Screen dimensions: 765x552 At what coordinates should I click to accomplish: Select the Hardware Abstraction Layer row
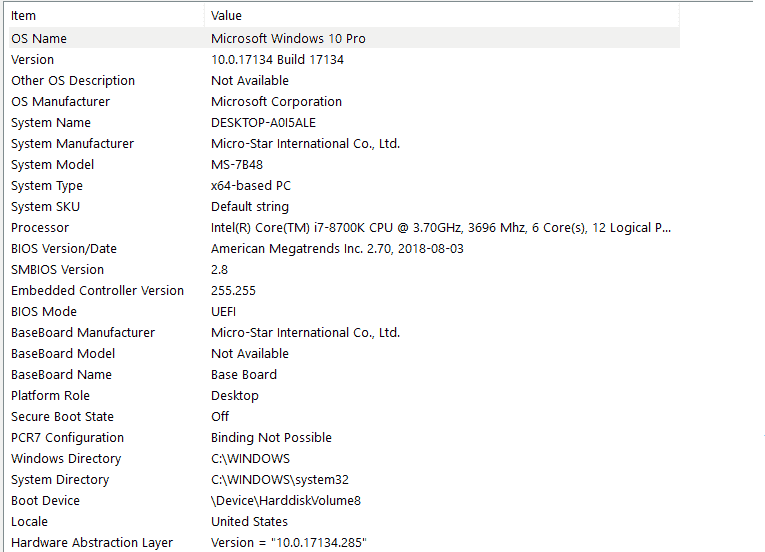[344, 542]
